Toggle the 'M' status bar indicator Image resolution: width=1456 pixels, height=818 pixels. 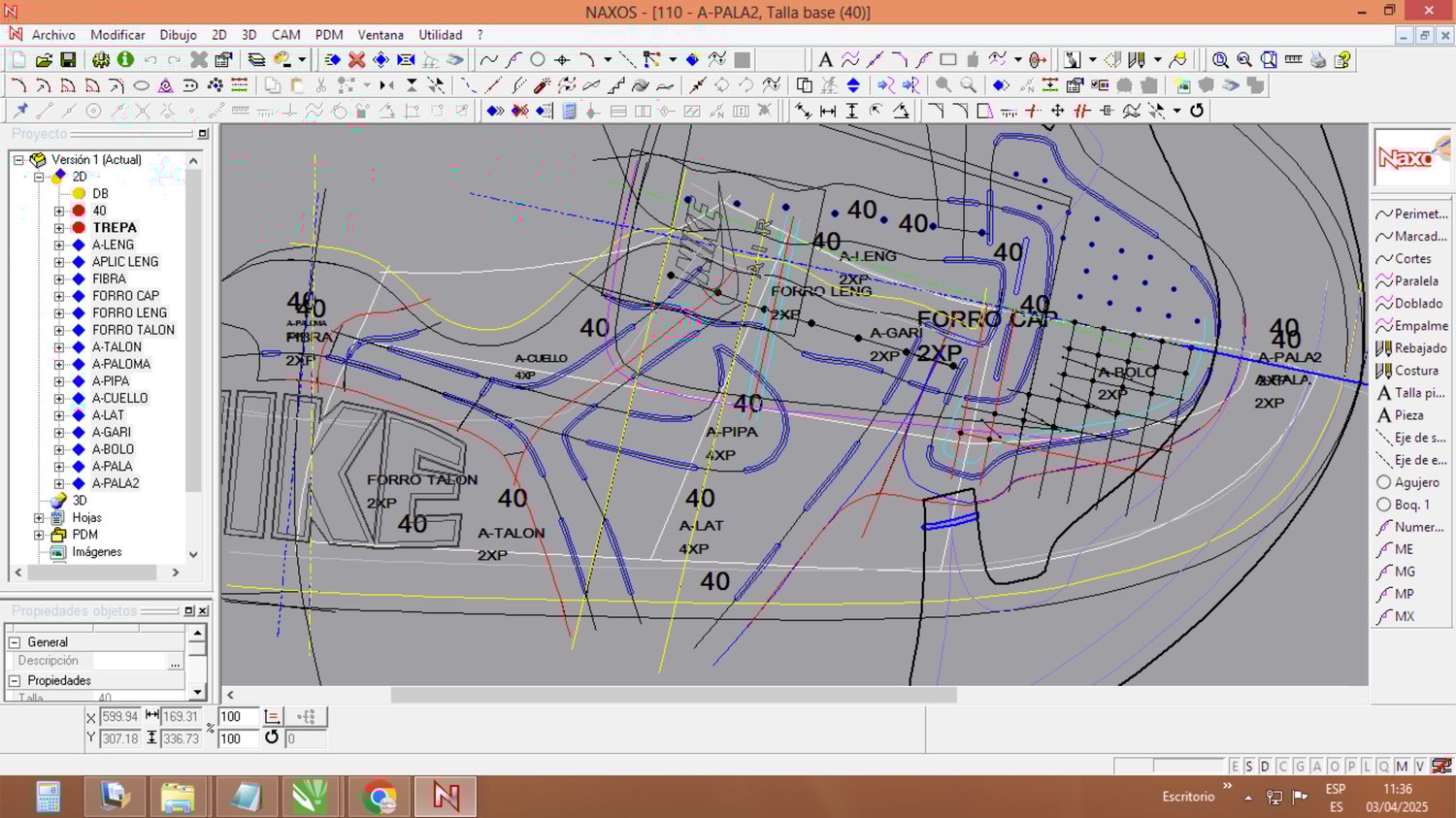pos(1402,767)
